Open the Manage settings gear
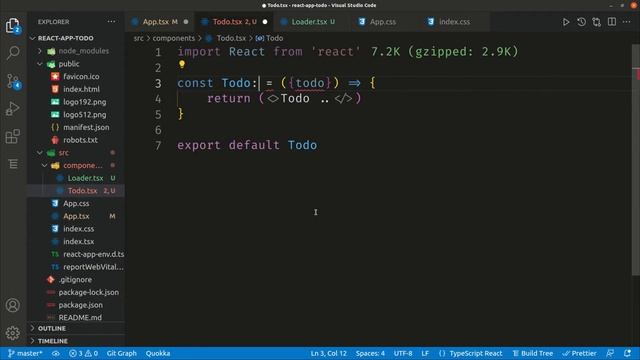Viewport: 640px width, 360px height. 13,333
